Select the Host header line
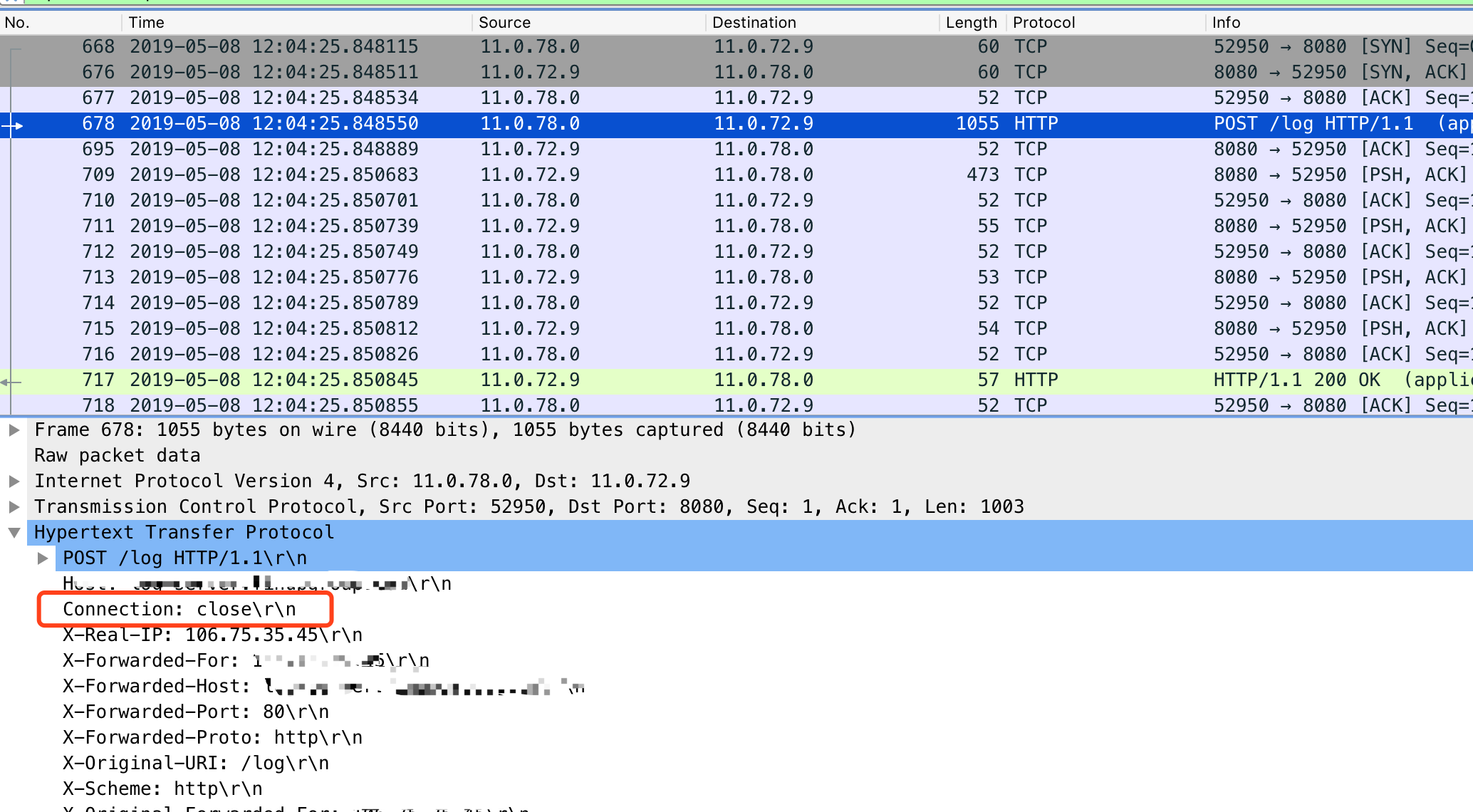 257,584
